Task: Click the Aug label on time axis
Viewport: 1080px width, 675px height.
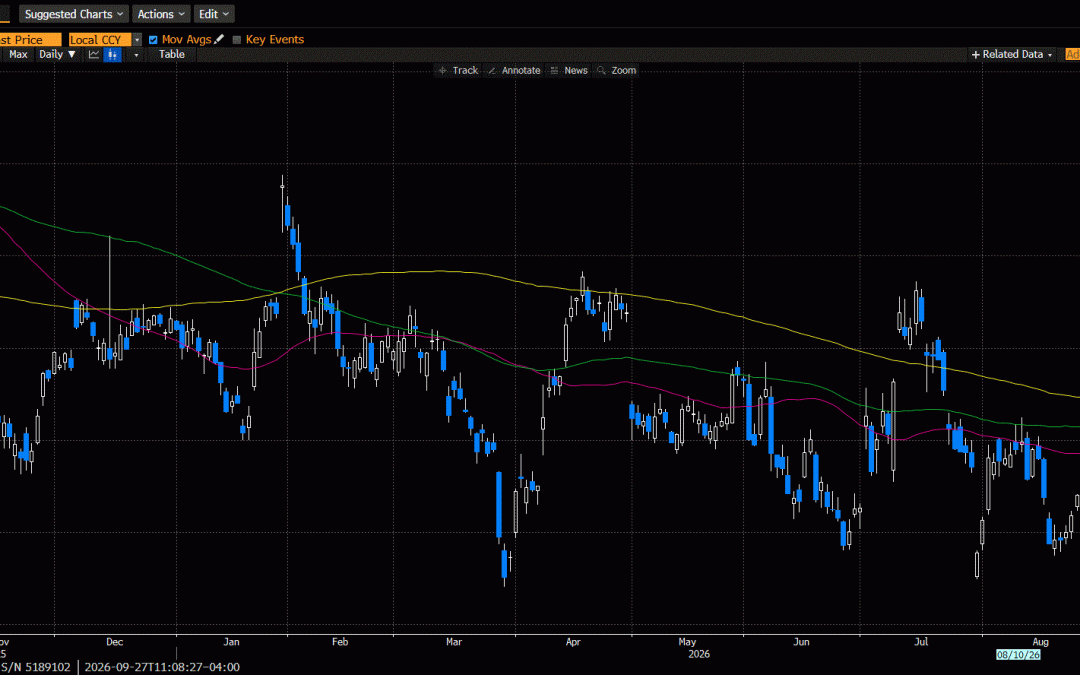Action: 1041,642
